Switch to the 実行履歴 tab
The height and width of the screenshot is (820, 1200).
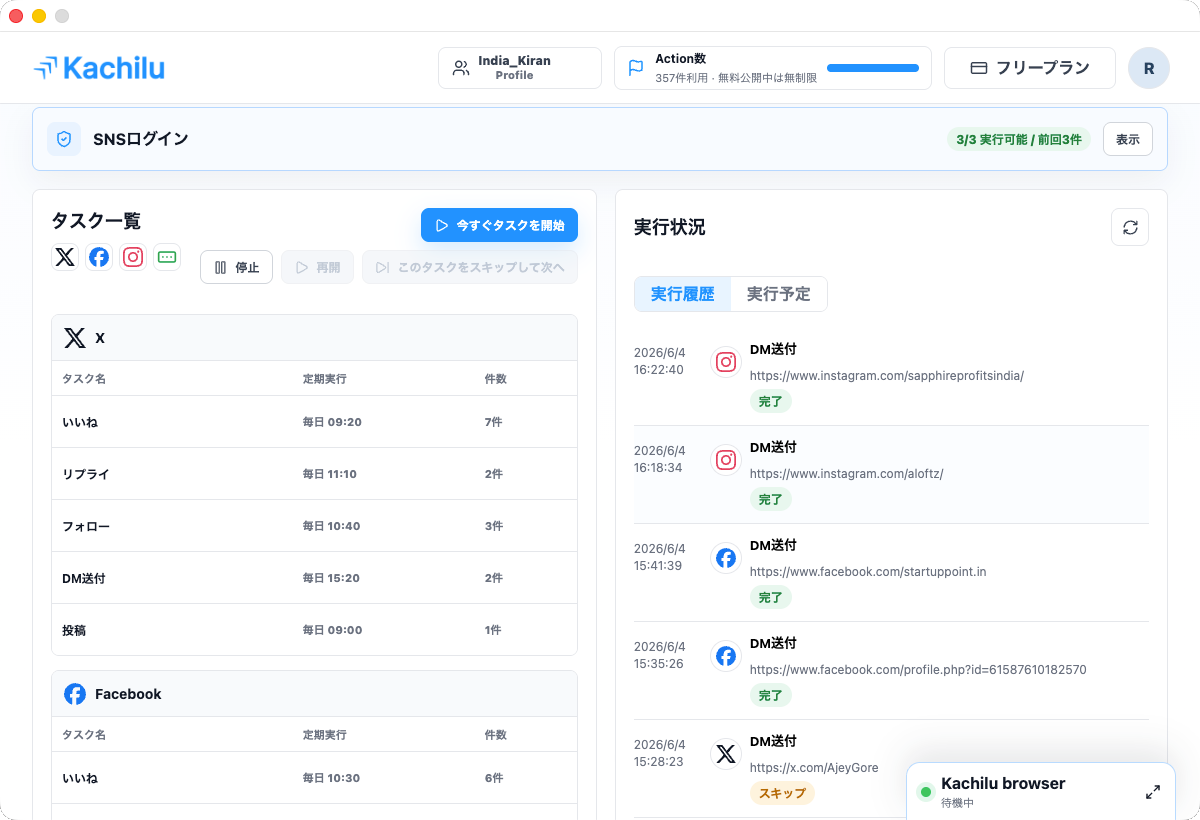tap(683, 294)
